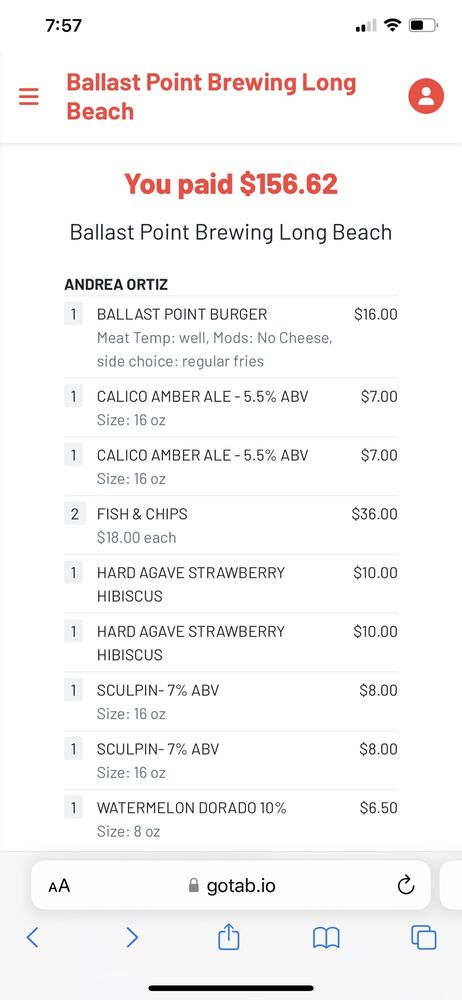The height and width of the screenshot is (1000, 462).
Task: Show open tabs overview icon
Action: point(424,937)
